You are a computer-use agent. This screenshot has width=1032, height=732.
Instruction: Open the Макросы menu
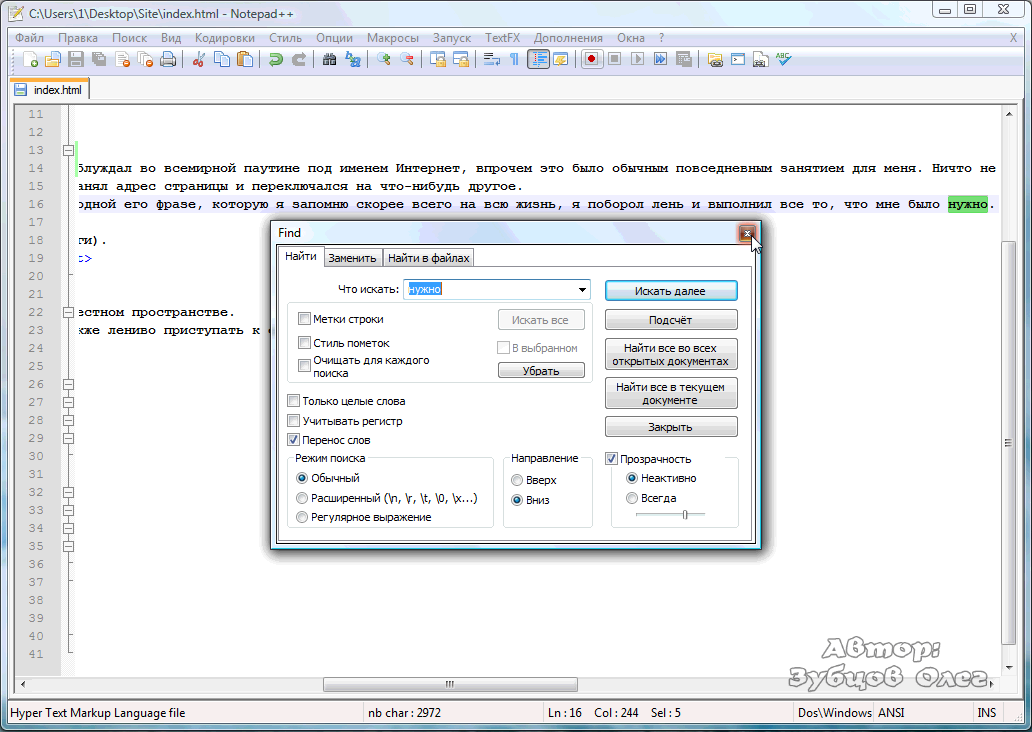point(392,38)
